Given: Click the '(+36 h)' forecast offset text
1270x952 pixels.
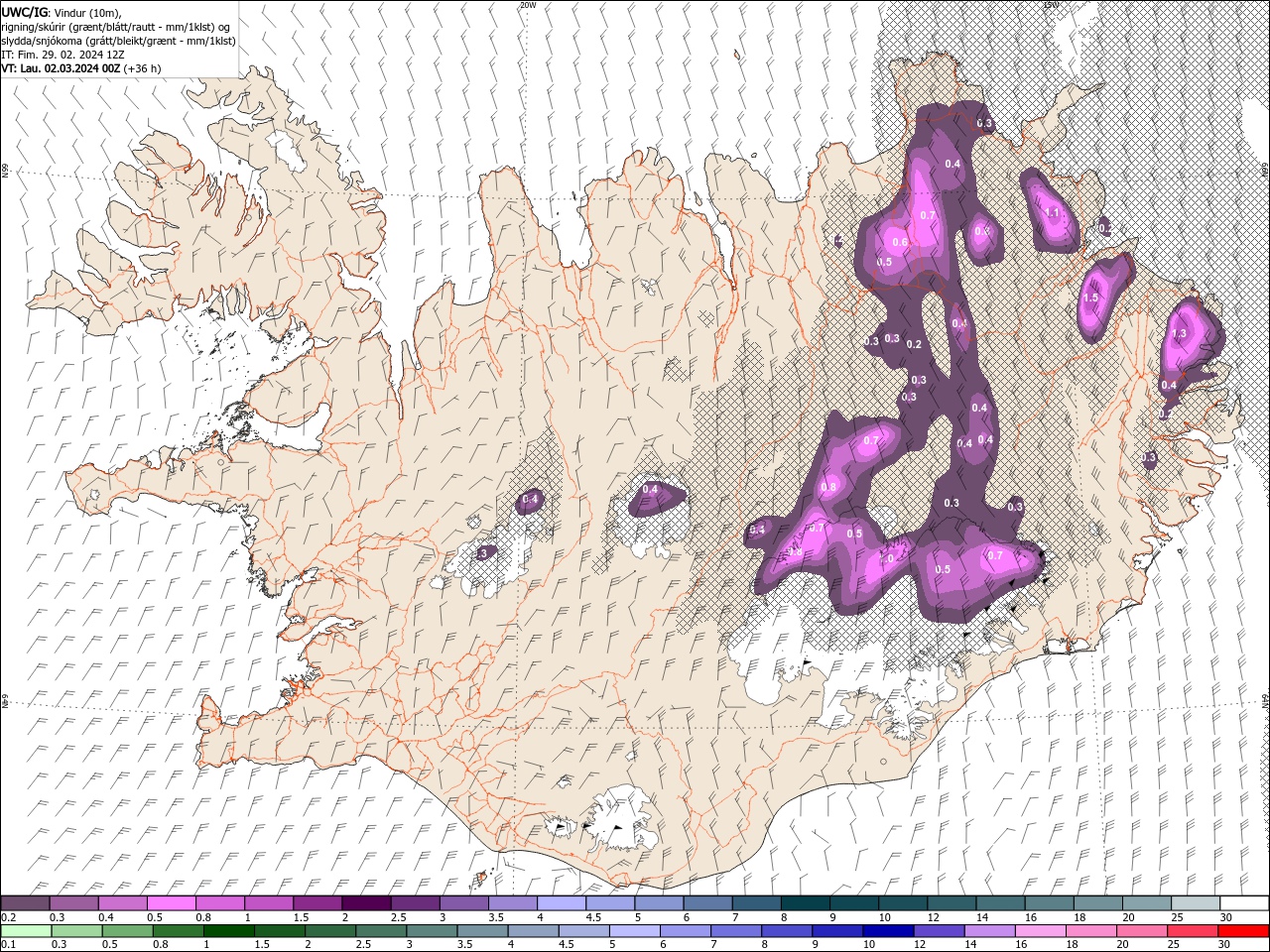Looking at the screenshot, I should coord(143,68).
